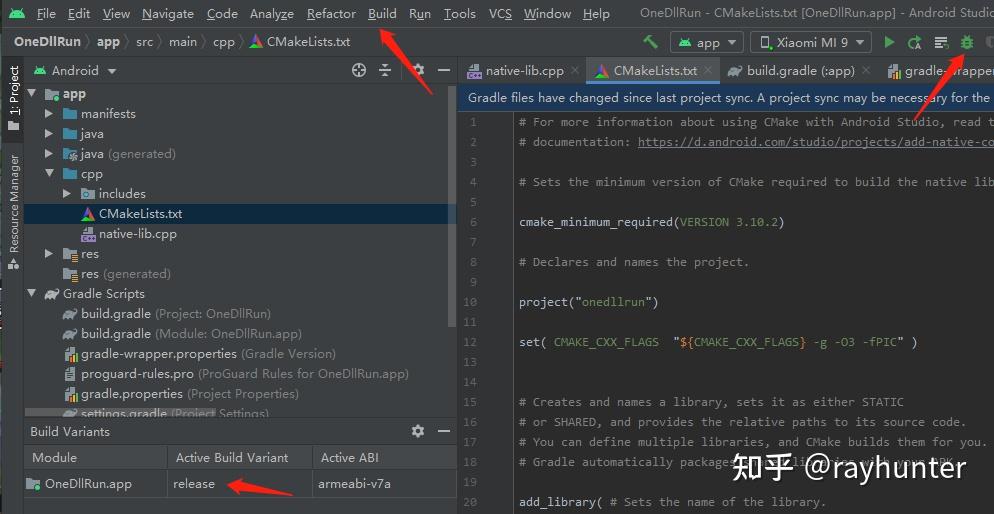Open the app run configuration dropdown
The image size is (994, 514).
[x=707, y=42]
